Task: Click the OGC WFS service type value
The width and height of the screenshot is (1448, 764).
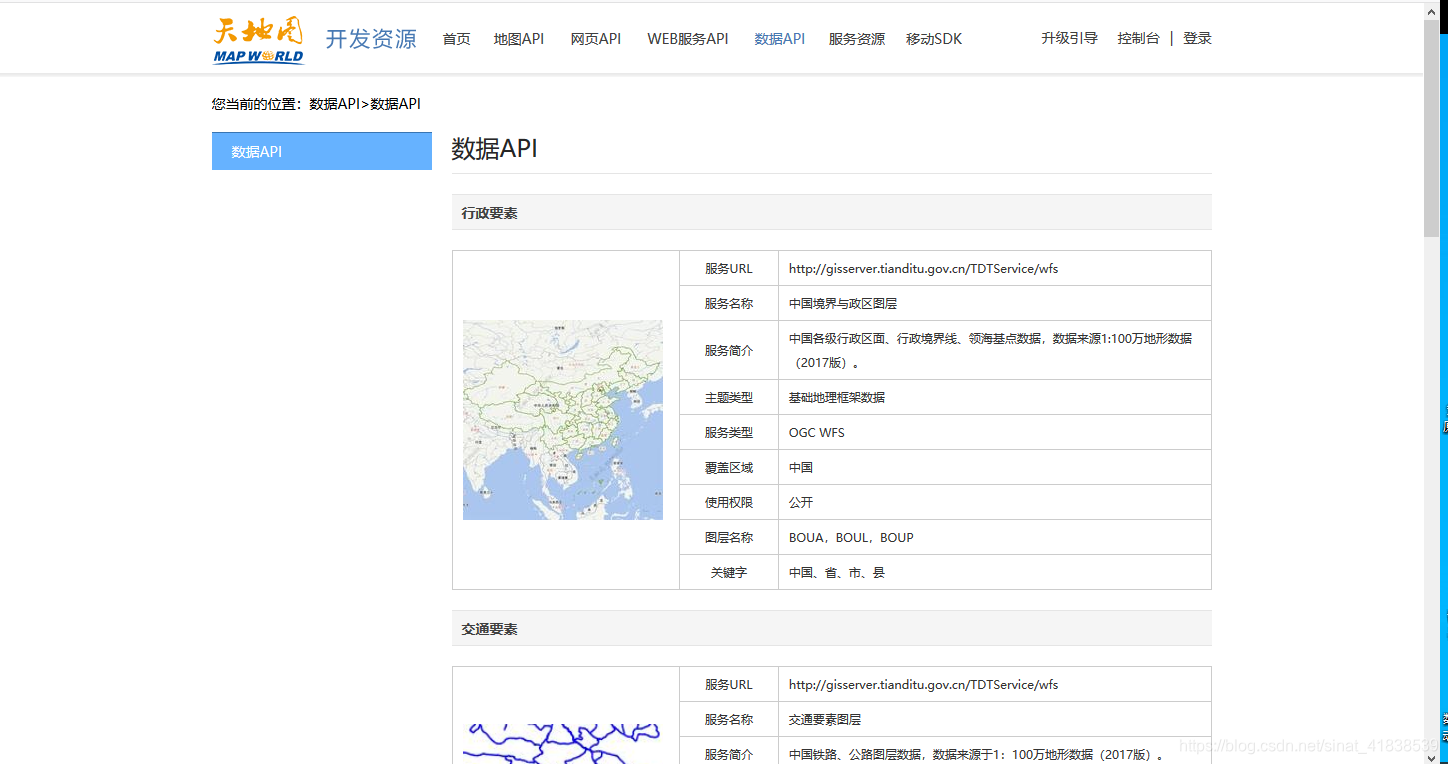Action: point(816,432)
